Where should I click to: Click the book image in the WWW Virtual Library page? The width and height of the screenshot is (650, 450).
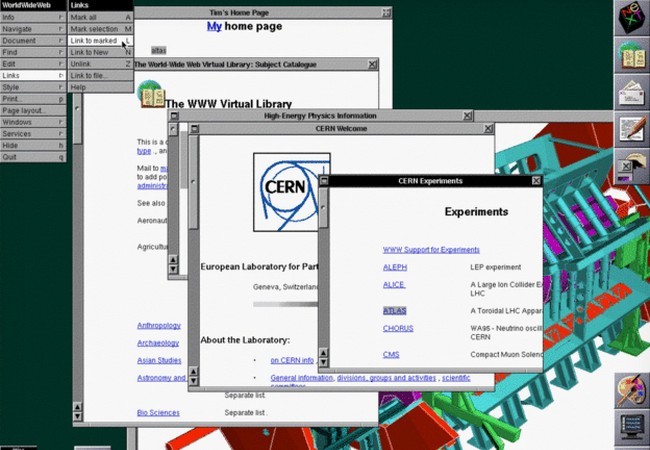click(x=152, y=94)
